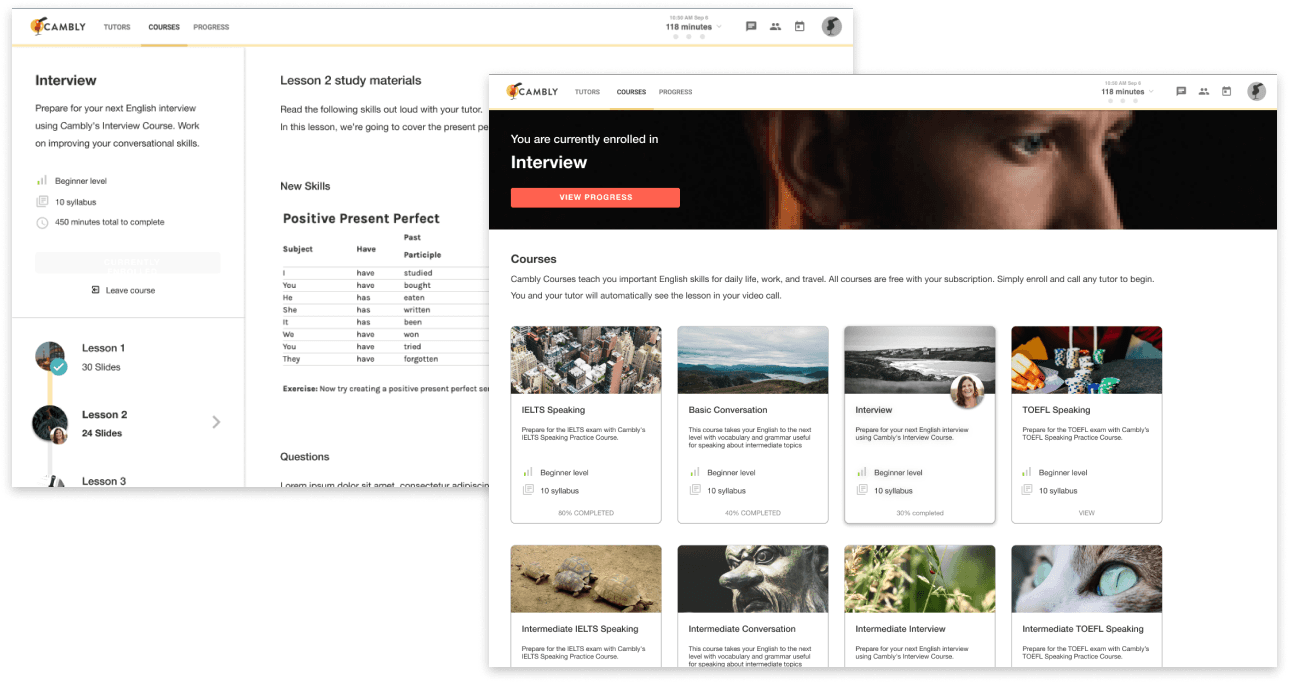Image resolution: width=1289 pixels, height=683 pixels.
Task: Open profile avatar in back window
Action: click(x=832, y=27)
